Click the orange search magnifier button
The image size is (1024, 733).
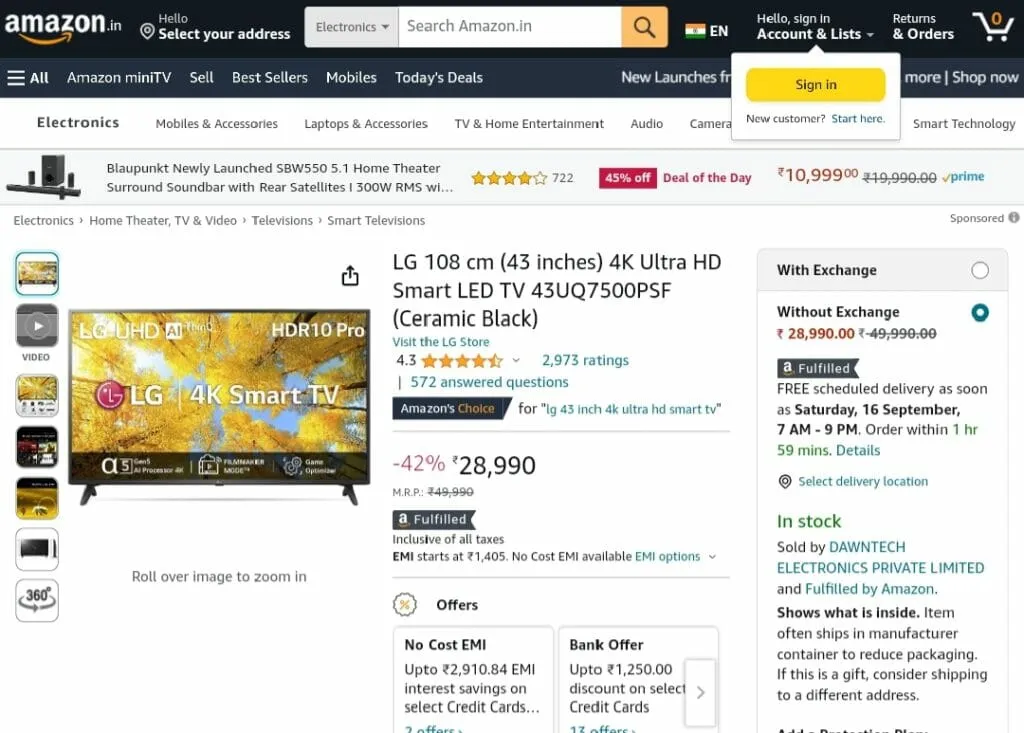pyautogui.click(x=644, y=27)
